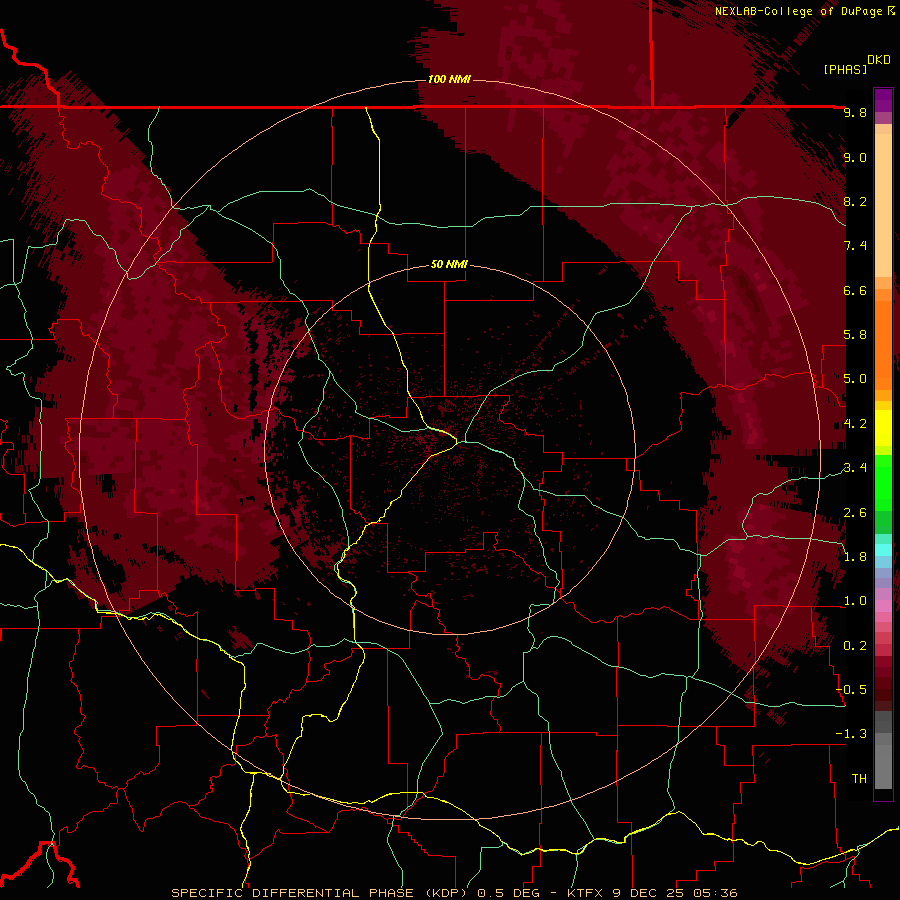Click the 8.2 legend value
The width and height of the screenshot is (900, 900).
[855, 201]
